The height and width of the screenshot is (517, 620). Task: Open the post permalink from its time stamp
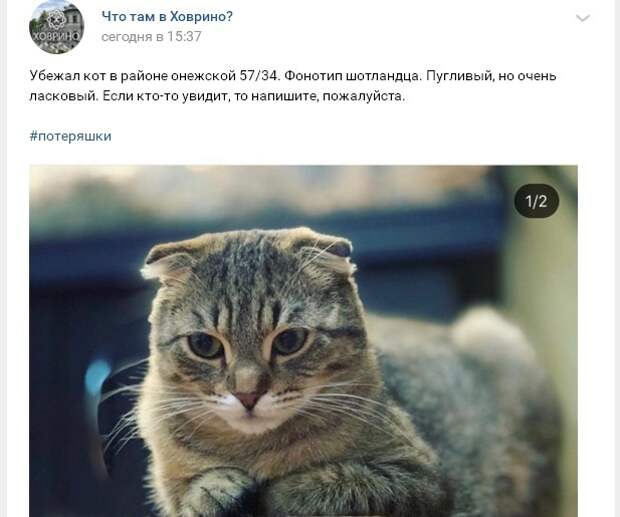tap(151, 37)
